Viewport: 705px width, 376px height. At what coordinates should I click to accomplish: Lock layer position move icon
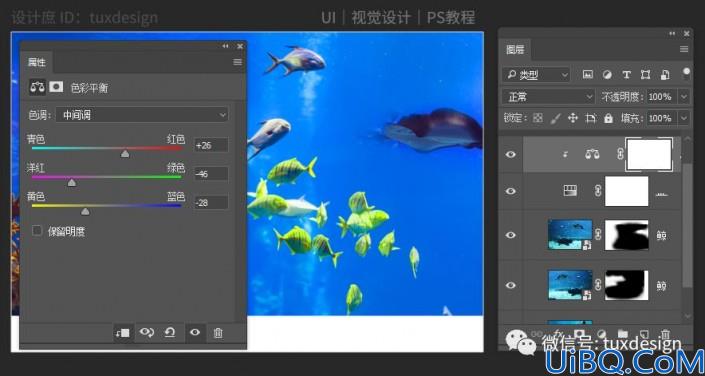point(573,118)
